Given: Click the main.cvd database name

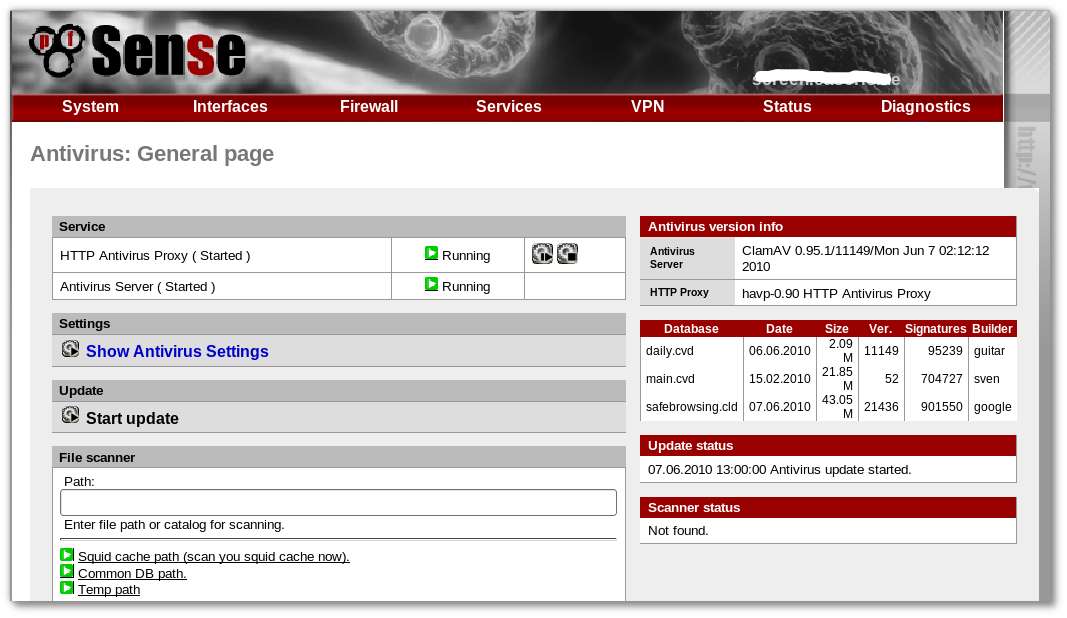Looking at the screenshot, I should (670, 378).
